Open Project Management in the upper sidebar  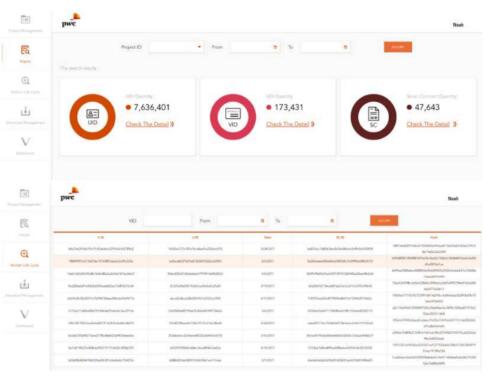tap(25, 23)
